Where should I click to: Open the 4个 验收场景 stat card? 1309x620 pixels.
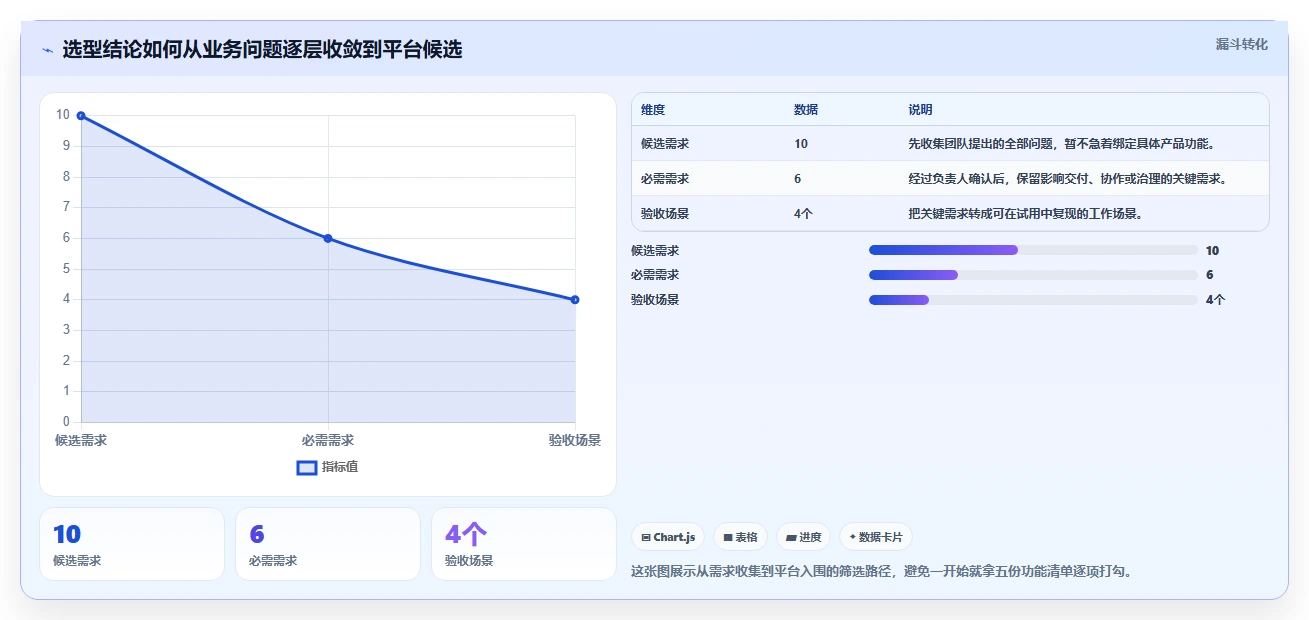click(x=524, y=544)
